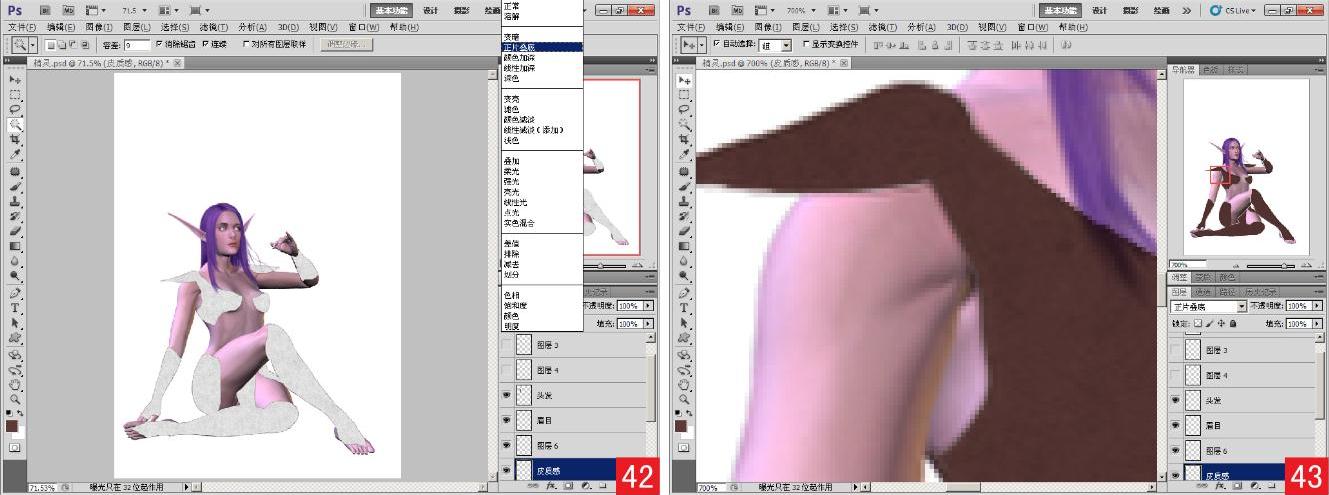
Task: Open 文件(F) menu in left window
Action: pos(22,27)
